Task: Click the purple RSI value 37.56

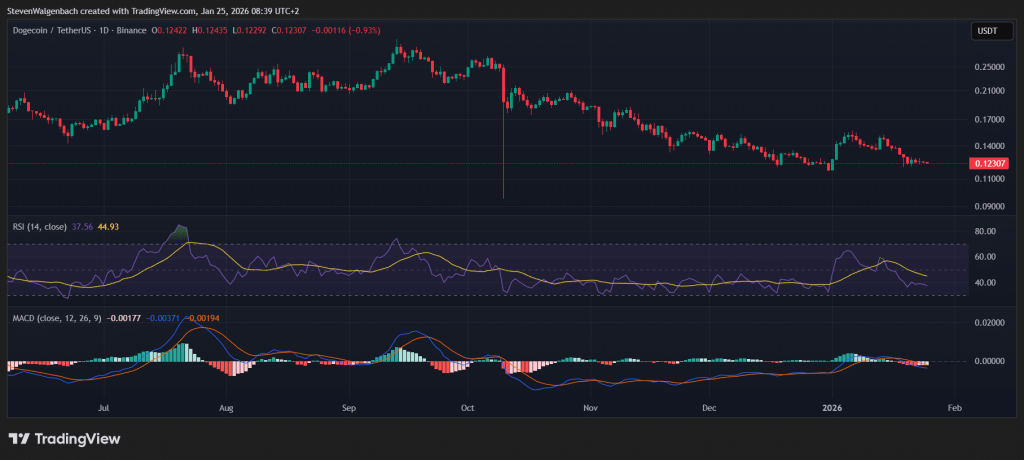Action: (x=82, y=227)
